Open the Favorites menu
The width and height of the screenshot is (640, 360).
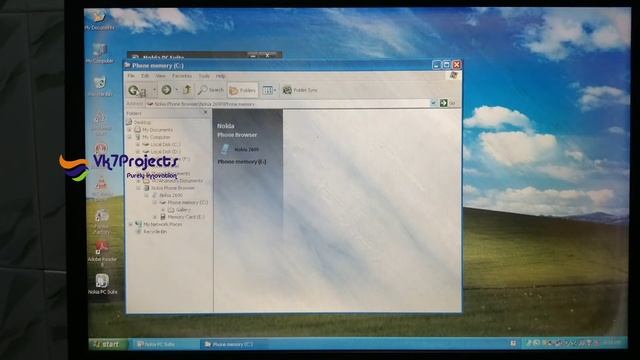[x=182, y=76]
